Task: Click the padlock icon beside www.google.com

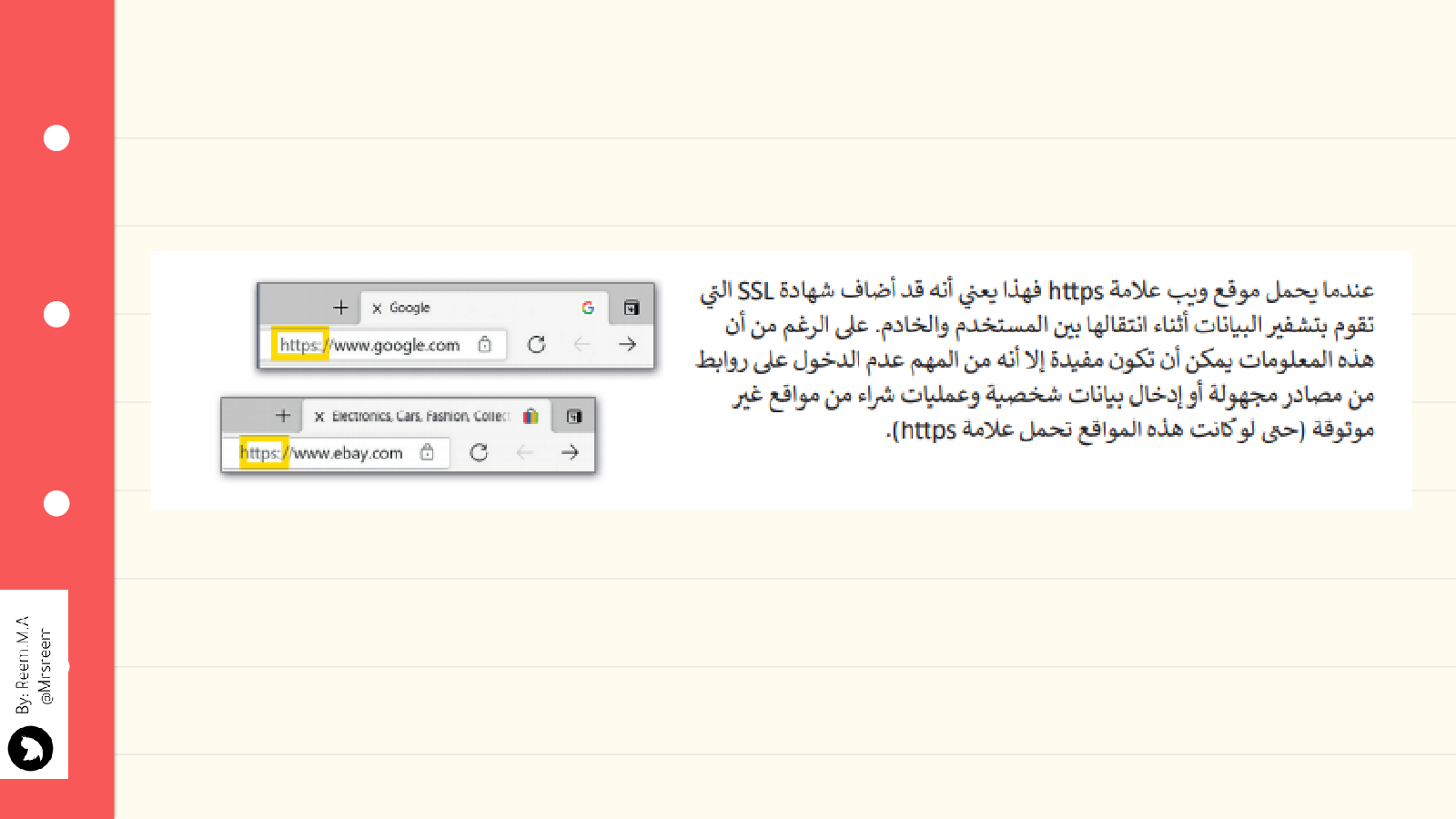Action: coord(485,345)
